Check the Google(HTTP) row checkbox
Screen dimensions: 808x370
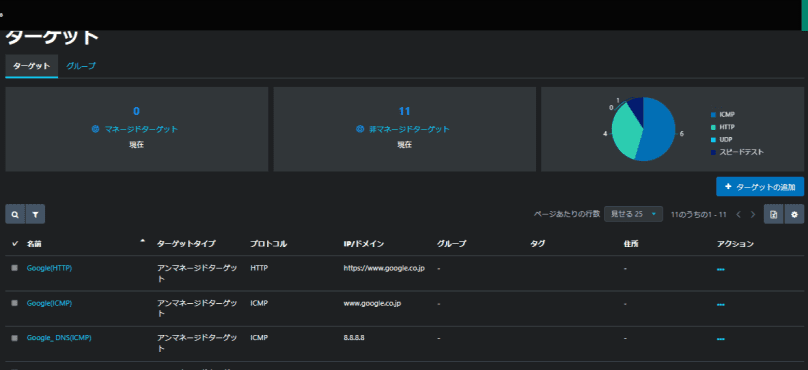pos(14,268)
